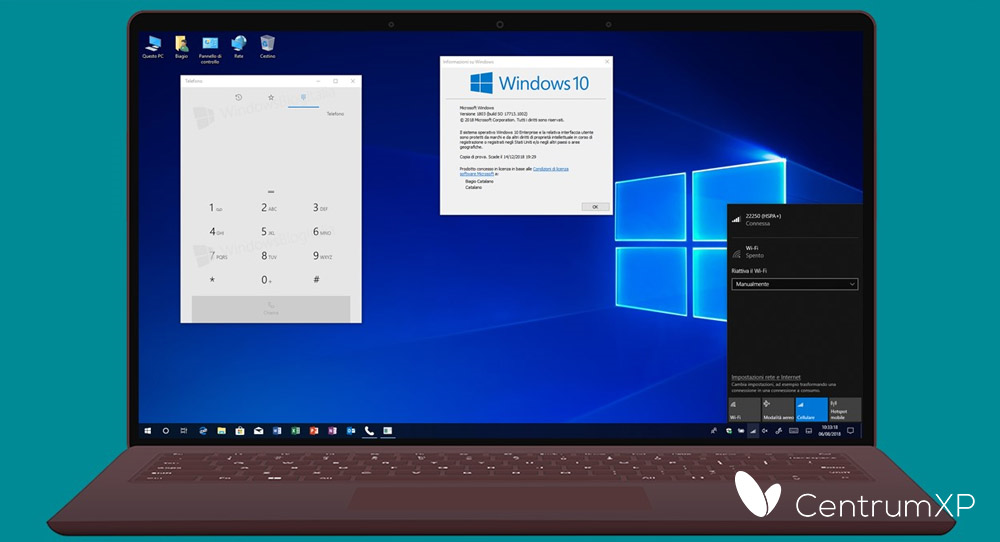Select the Telefono phone app taskbar icon

pyautogui.click(x=369, y=431)
